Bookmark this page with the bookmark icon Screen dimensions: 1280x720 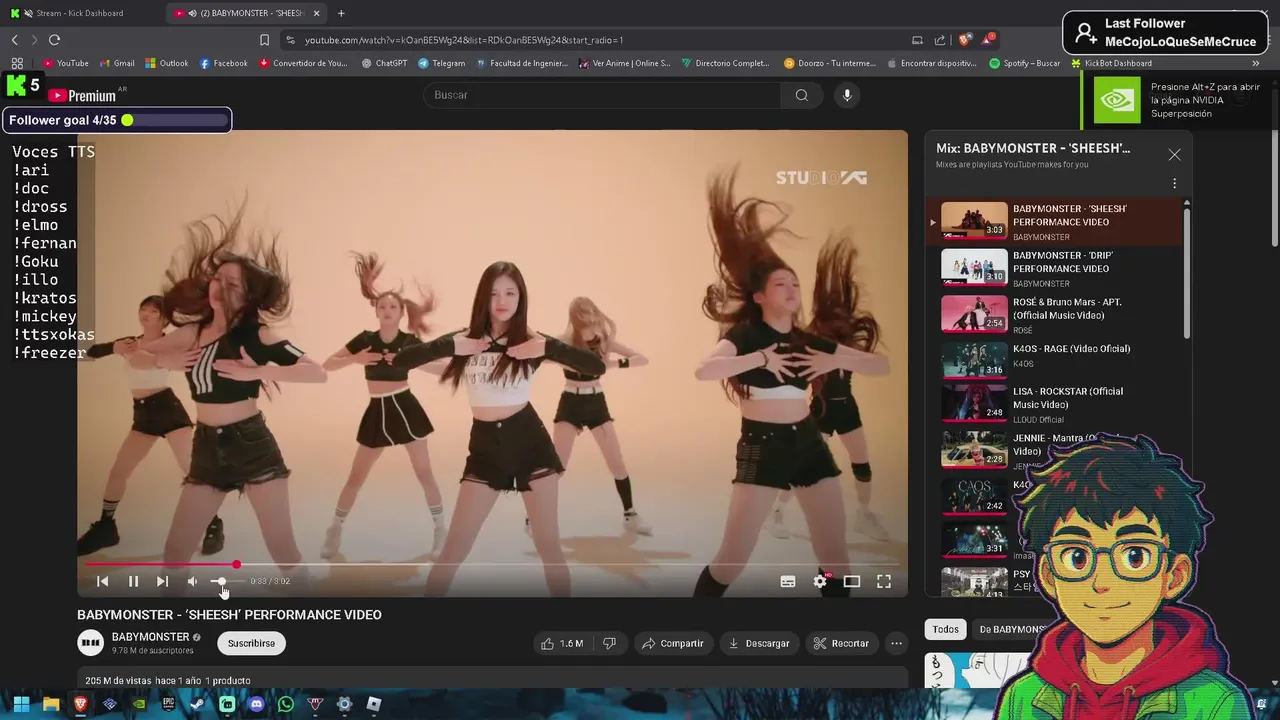[264, 40]
